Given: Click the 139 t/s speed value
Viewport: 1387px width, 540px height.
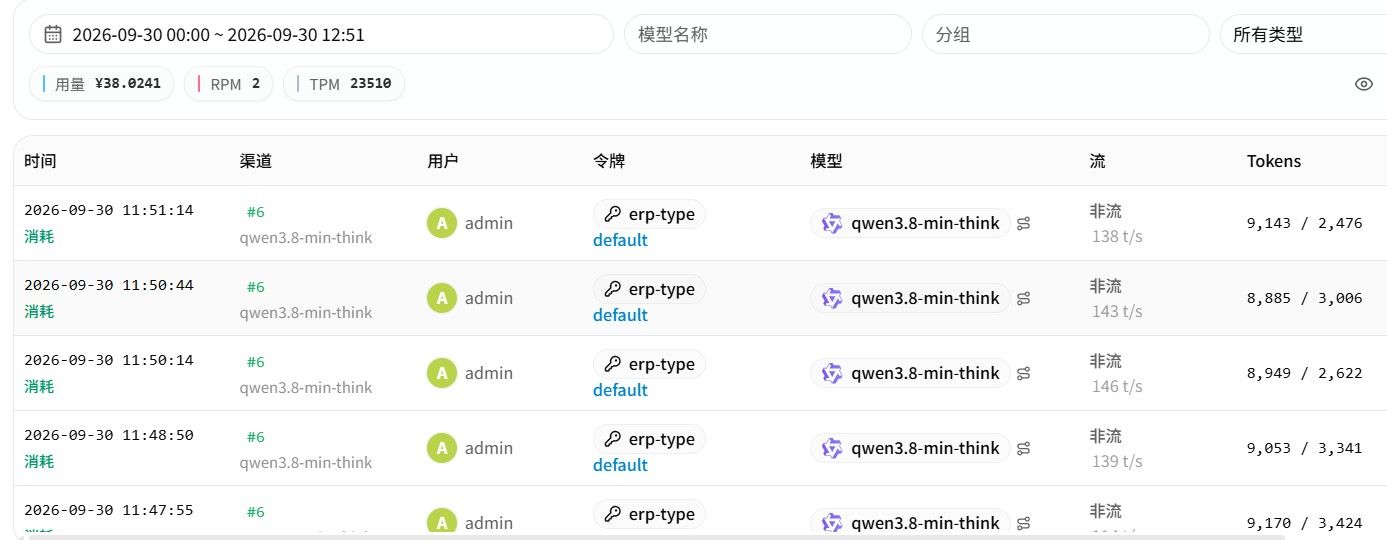Looking at the screenshot, I should point(1117,462).
